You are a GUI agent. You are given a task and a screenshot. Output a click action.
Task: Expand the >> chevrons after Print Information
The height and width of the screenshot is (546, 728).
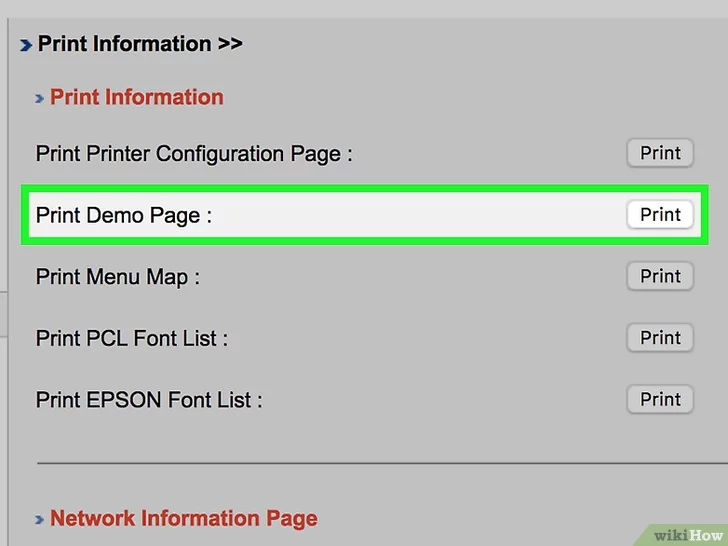coord(229,44)
